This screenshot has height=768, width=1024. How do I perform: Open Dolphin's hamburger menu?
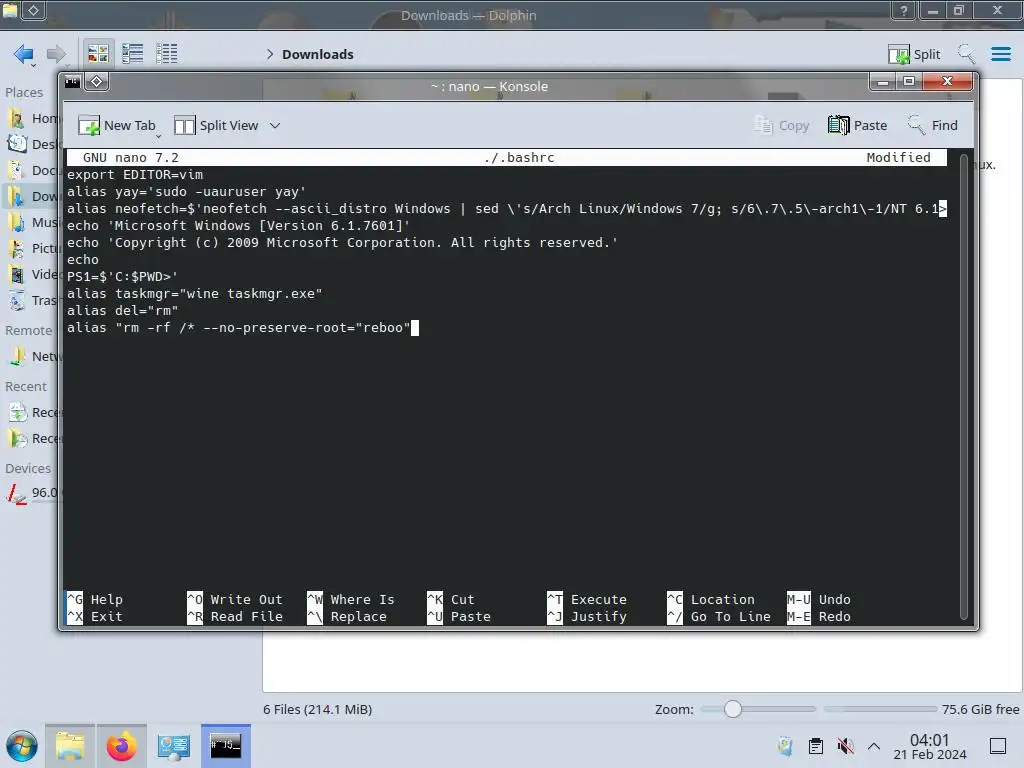pos(1001,54)
